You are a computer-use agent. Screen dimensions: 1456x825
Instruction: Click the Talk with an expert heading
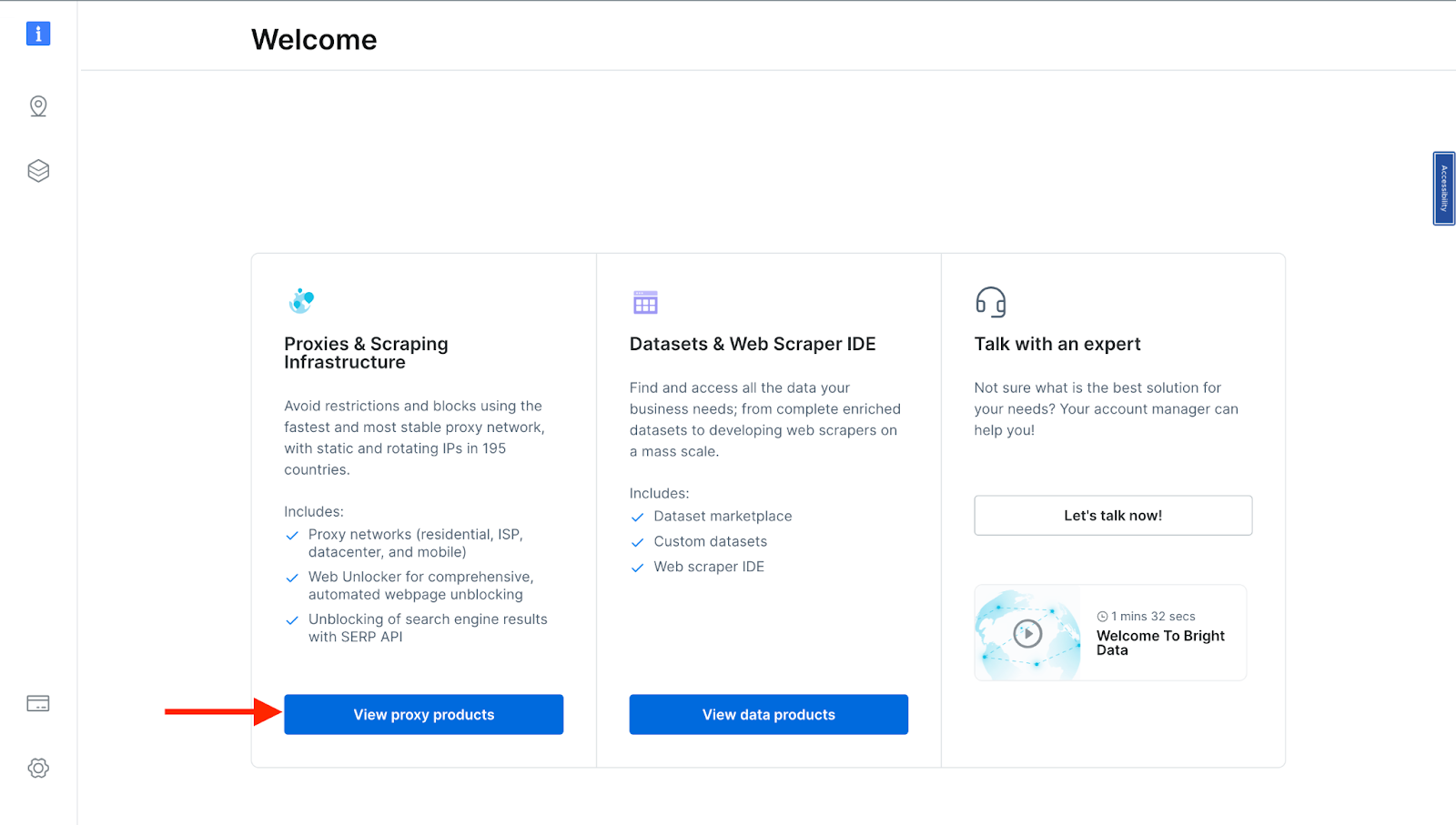coord(1057,344)
